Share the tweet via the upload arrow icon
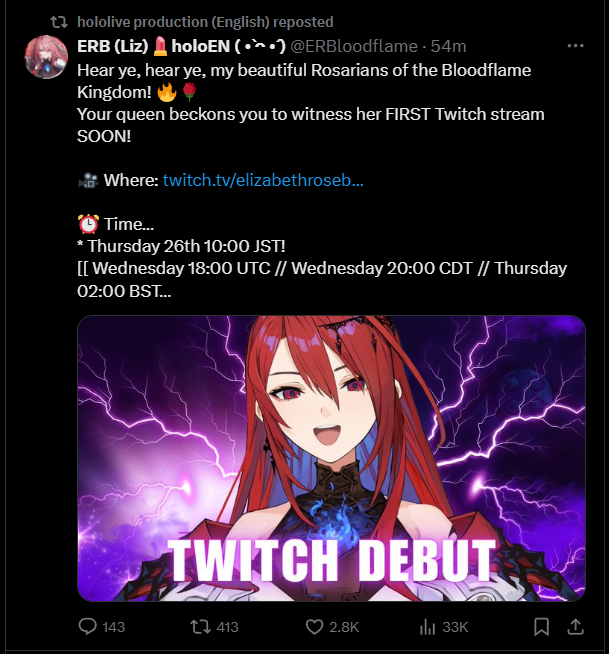The width and height of the screenshot is (609, 654). tap(575, 626)
